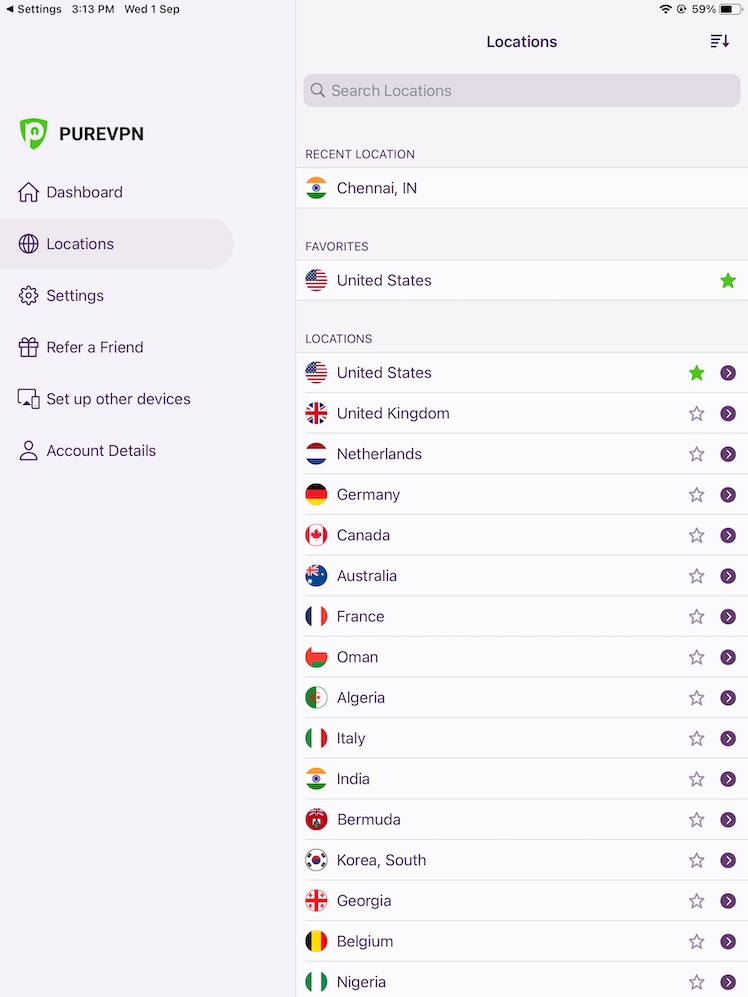Viewport: 748px width, 997px height.
Task: Click the Dashboard home icon
Action: coord(29,192)
